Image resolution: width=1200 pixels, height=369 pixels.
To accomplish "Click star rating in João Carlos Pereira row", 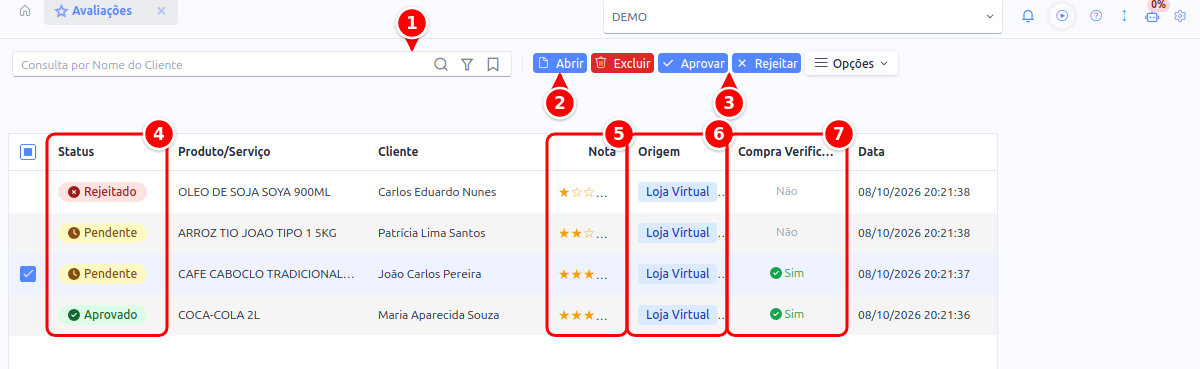I will click(x=583, y=274).
